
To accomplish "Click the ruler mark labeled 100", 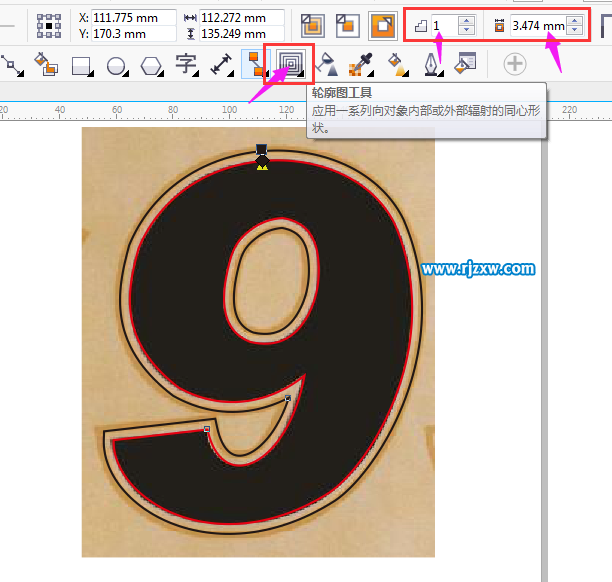I will pos(230,110).
